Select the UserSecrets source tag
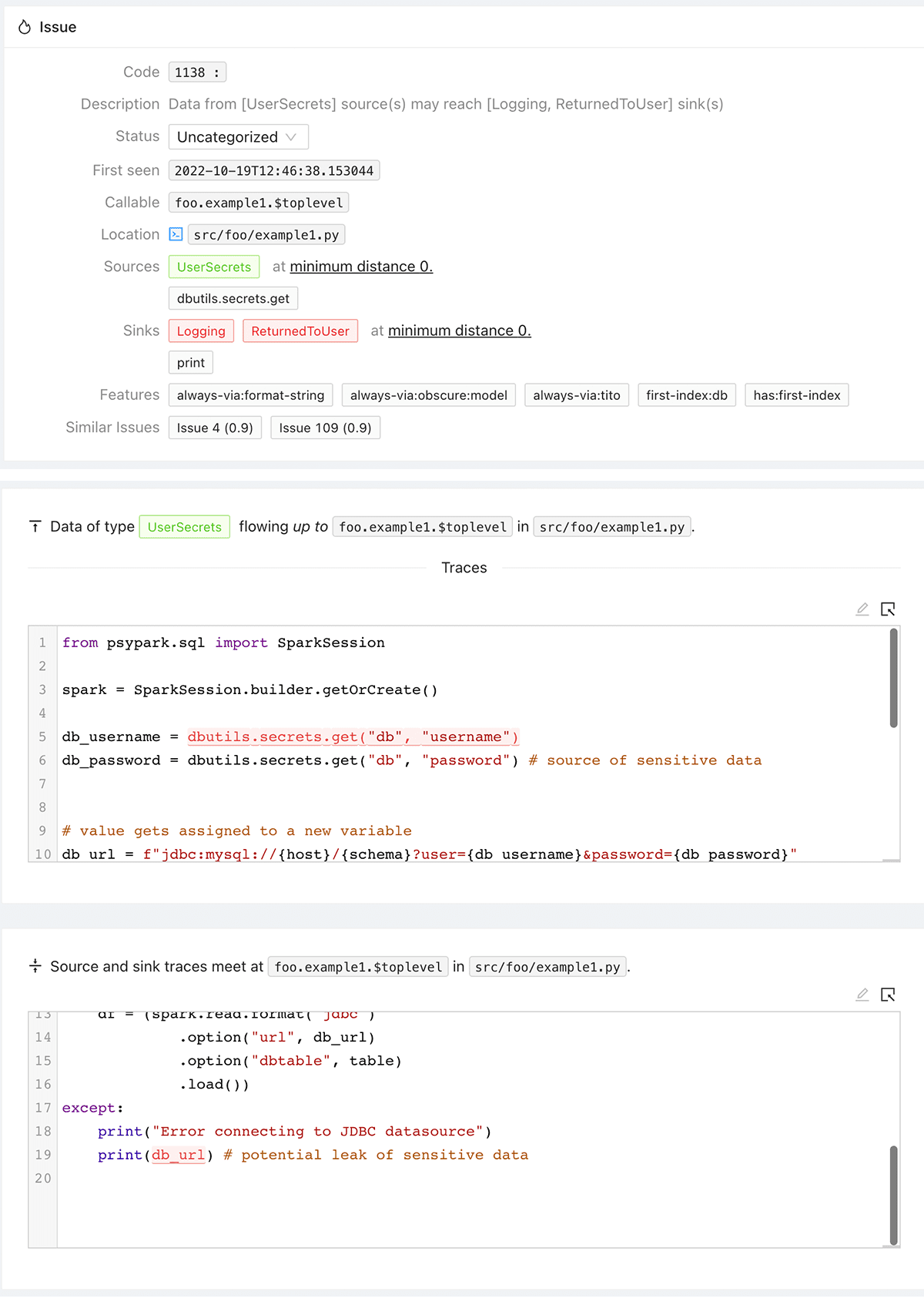Screen dimensions: 924x1312 tap(214, 267)
